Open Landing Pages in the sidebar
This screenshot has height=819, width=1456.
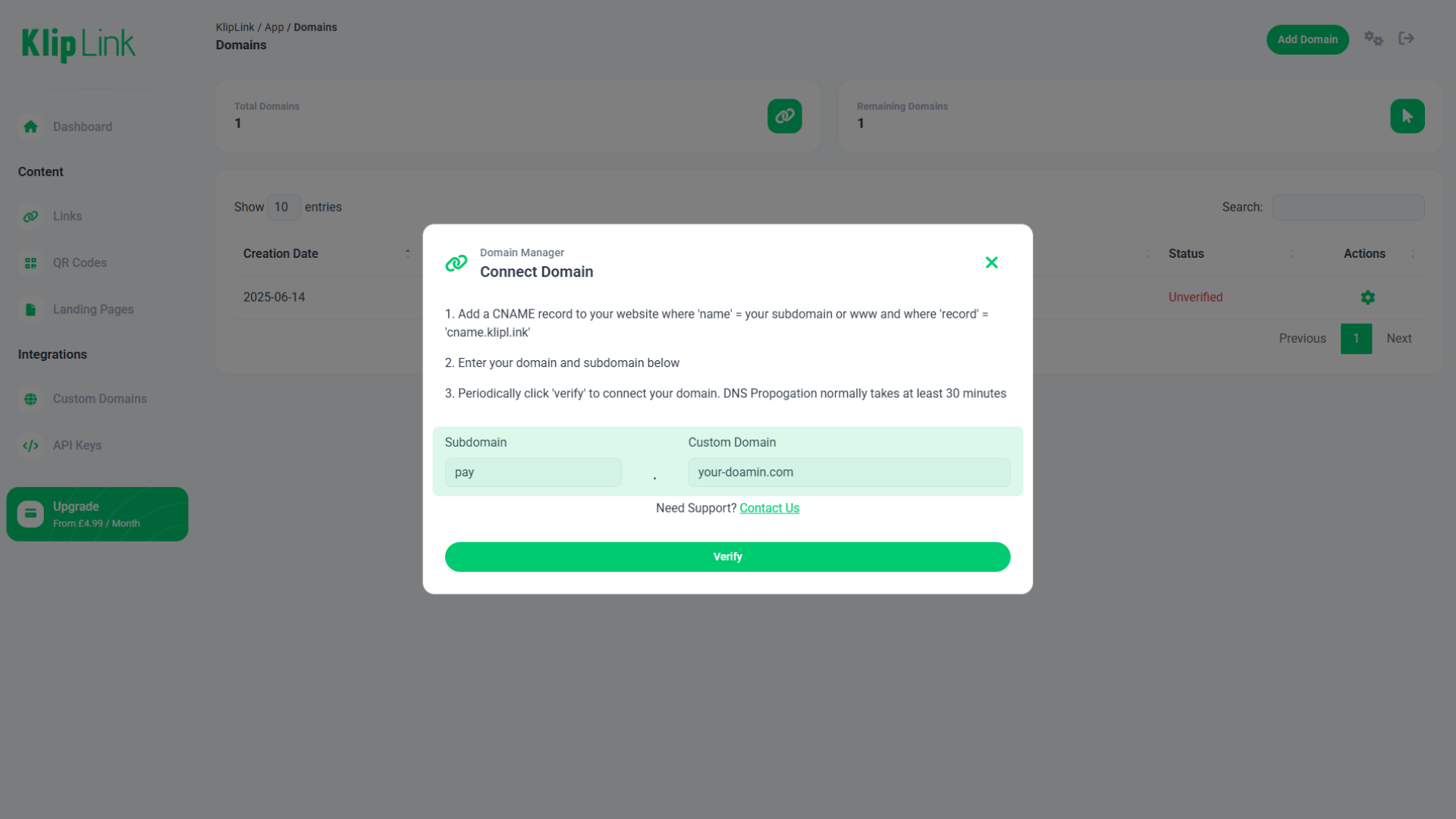point(93,309)
